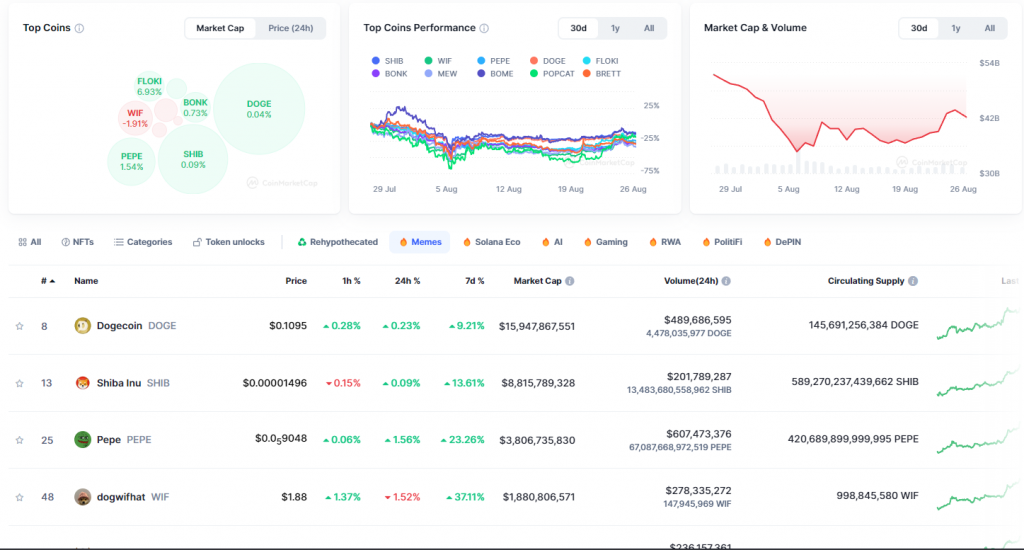Click Pepe market cap $3,806,735,830
The image size is (1024, 550).
pyautogui.click(x=537, y=440)
